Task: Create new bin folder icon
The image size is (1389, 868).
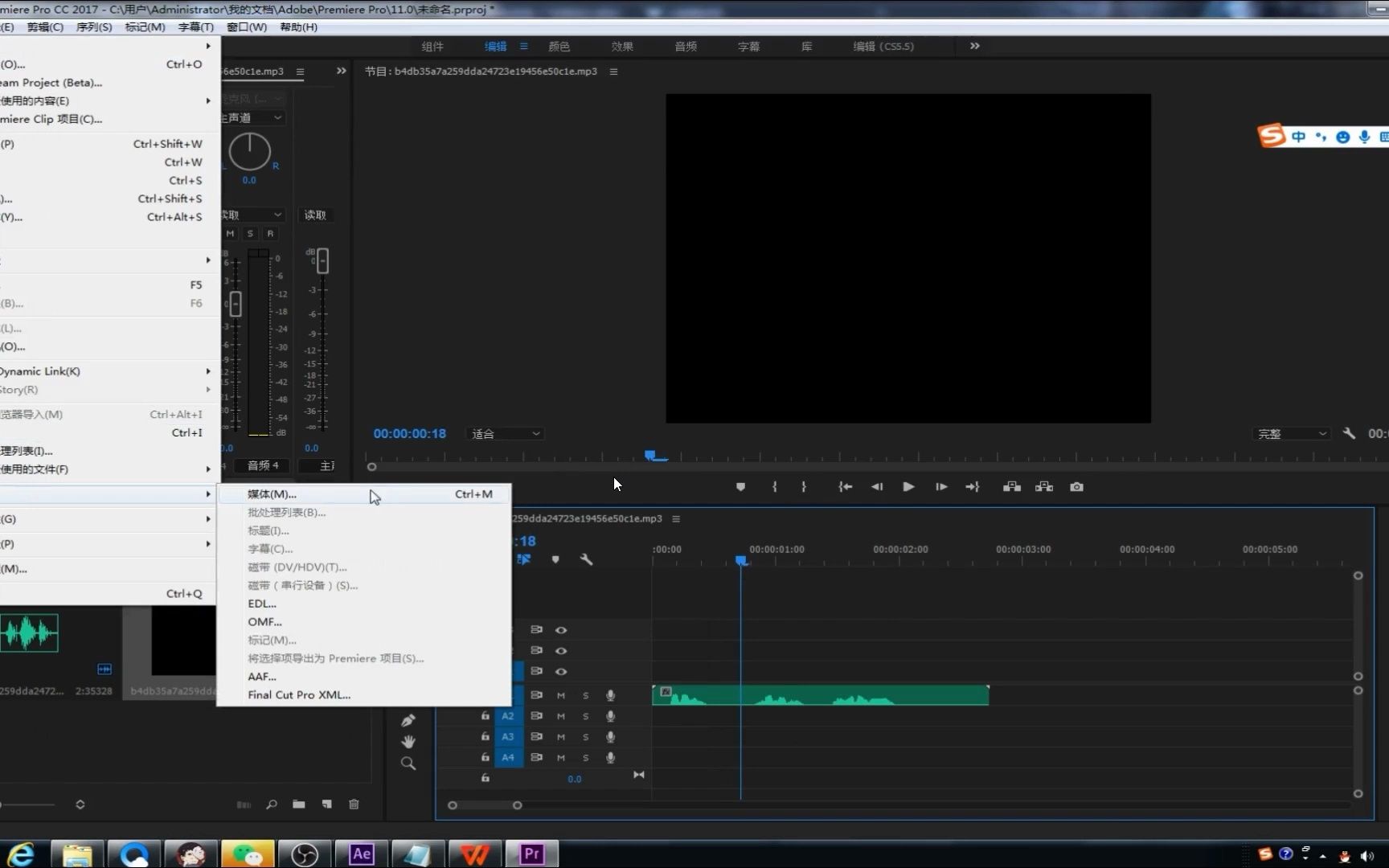Action: [x=299, y=805]
